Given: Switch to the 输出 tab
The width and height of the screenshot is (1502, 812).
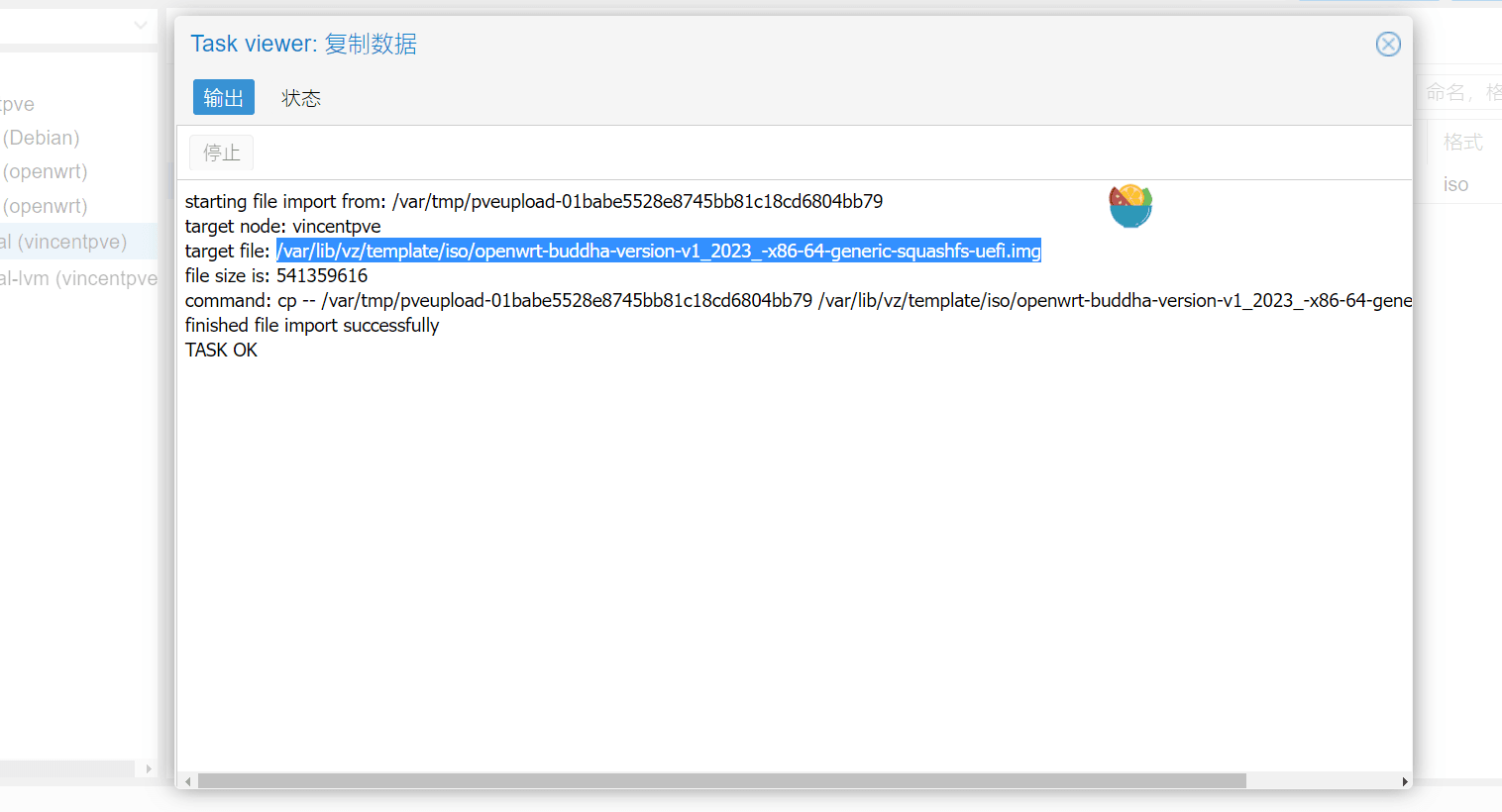Looking at the screenshot, I should 223,98.
